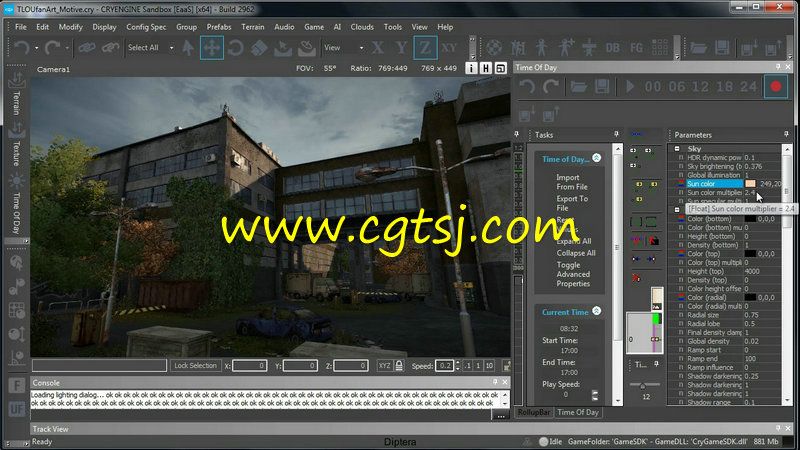This screenshot has width=800, height=450.
Task: Toggle viewport info display button
Action: pyautogui.click(x=471, y=68)
